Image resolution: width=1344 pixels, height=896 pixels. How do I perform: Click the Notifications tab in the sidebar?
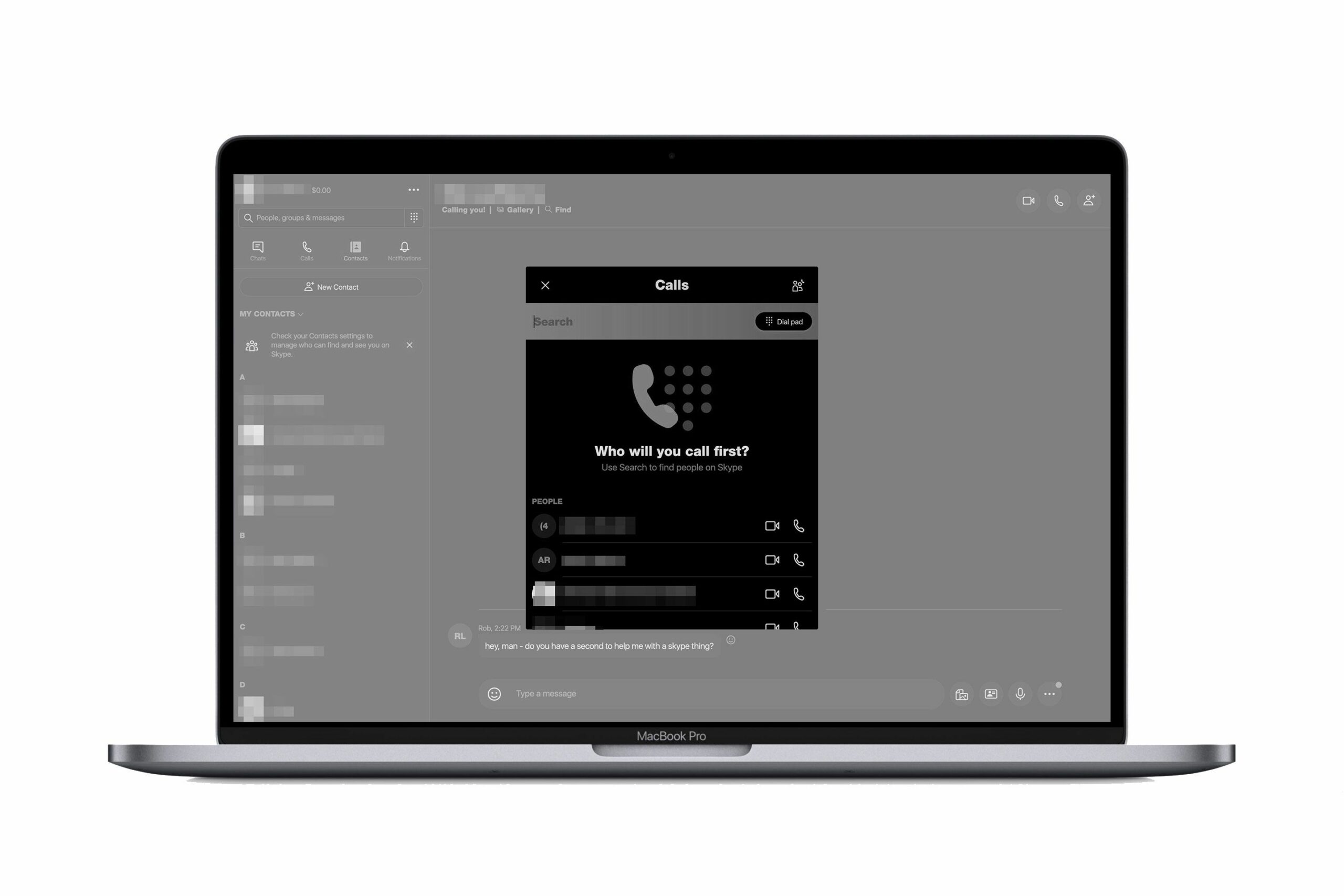pos(404,249)
